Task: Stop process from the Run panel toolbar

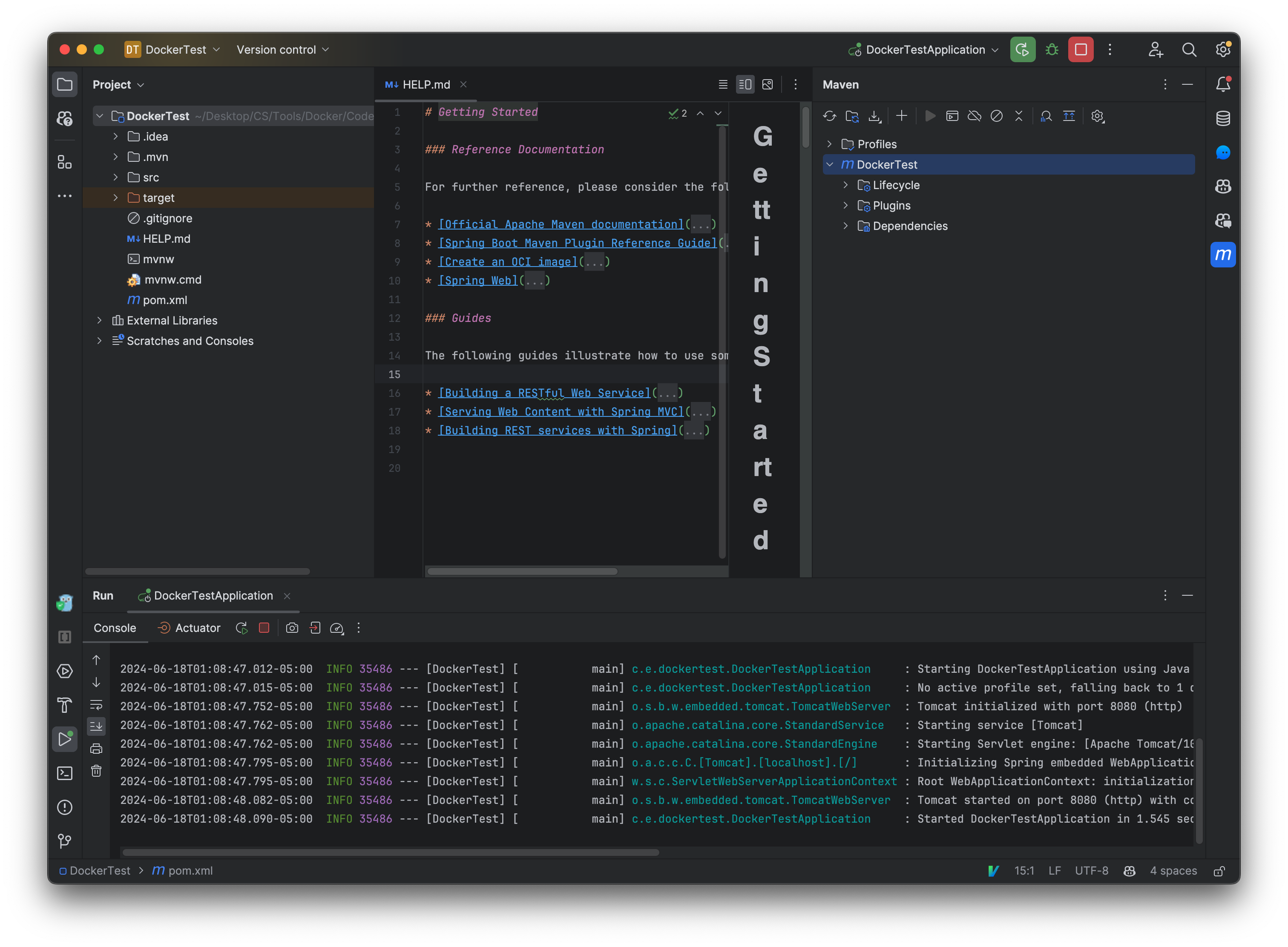Action: coord(264,628)
